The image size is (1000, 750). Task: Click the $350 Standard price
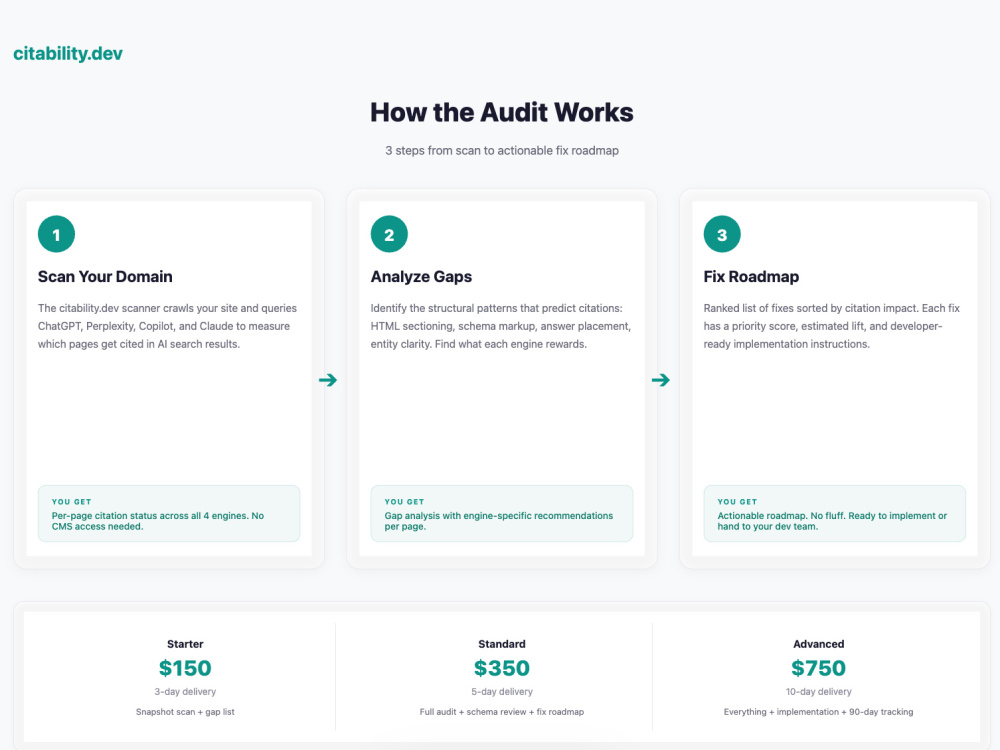tap(502, 668)
